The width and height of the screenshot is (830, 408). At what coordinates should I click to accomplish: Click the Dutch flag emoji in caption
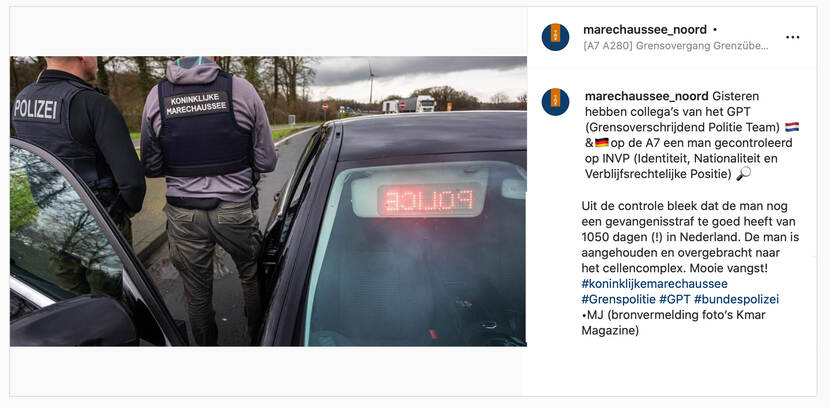pyautogui.click(x=792, y=127)
